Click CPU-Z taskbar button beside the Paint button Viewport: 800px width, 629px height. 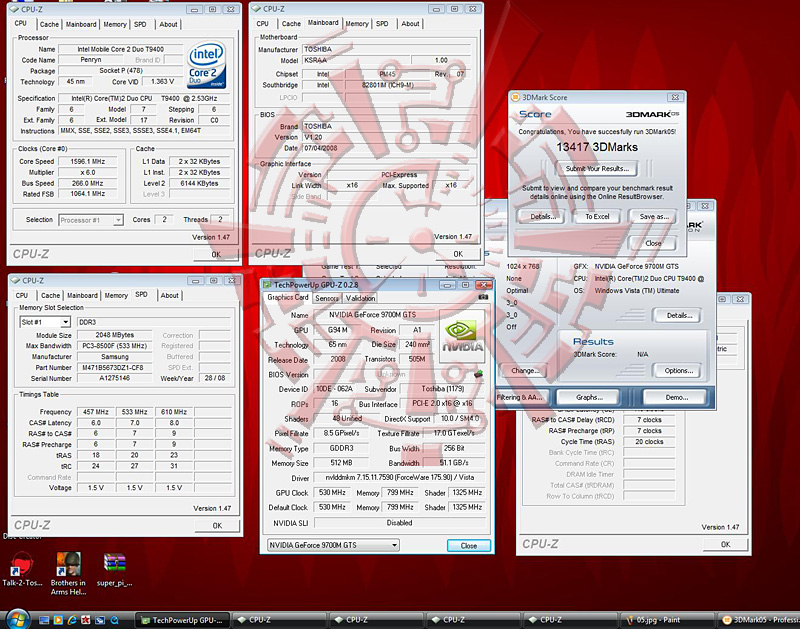point(569,620)
